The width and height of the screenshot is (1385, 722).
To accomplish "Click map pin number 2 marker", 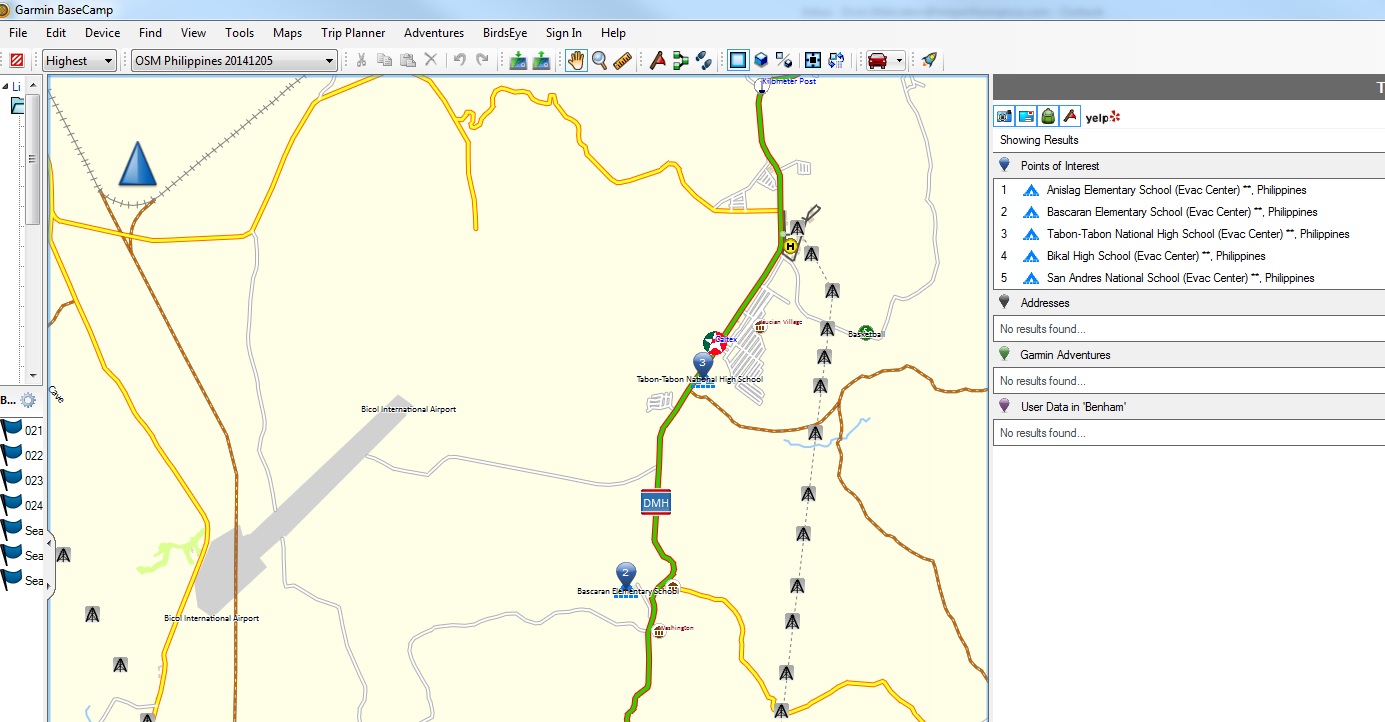I will pyautogui.click(x=626, y=575).
